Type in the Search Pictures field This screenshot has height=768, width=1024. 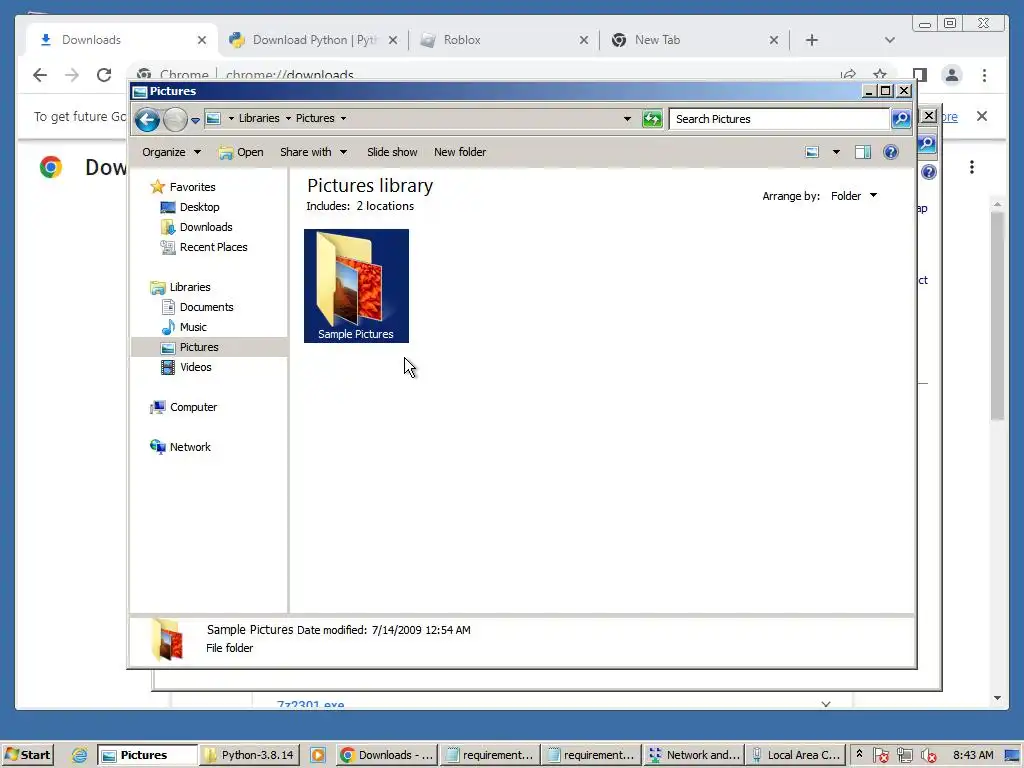(x=780, y=119)
